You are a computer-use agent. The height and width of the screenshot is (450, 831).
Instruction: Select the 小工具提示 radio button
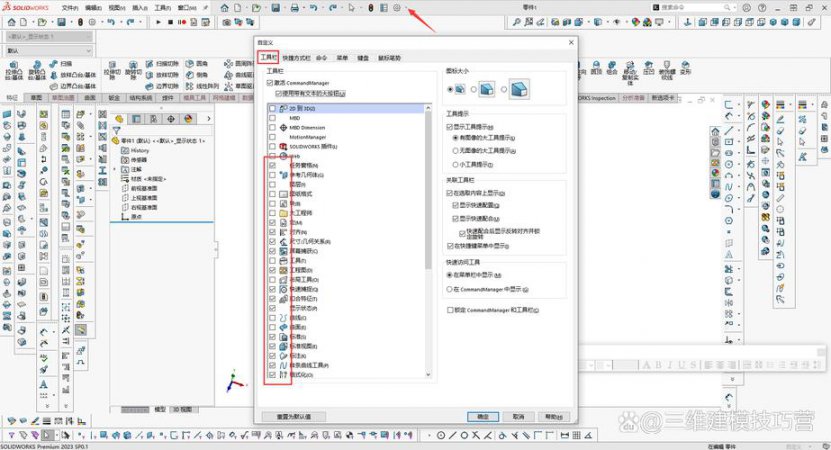pos(455,165)
